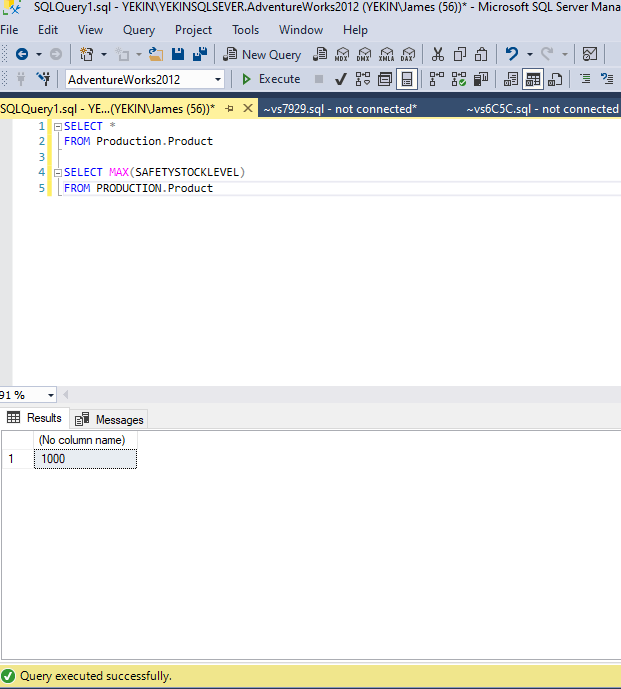Collapse the first SELECT * statement outline
This screenshot has width=621, height=689.
point(58,127)
